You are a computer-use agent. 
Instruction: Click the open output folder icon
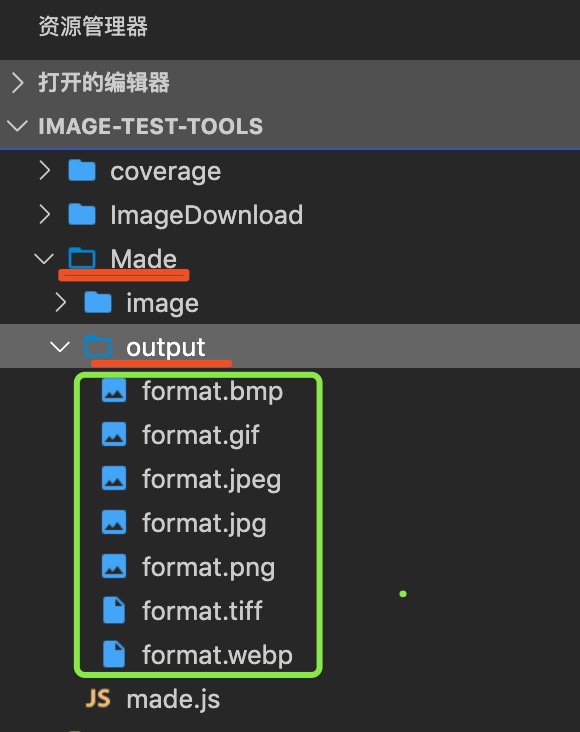(98, 346)
